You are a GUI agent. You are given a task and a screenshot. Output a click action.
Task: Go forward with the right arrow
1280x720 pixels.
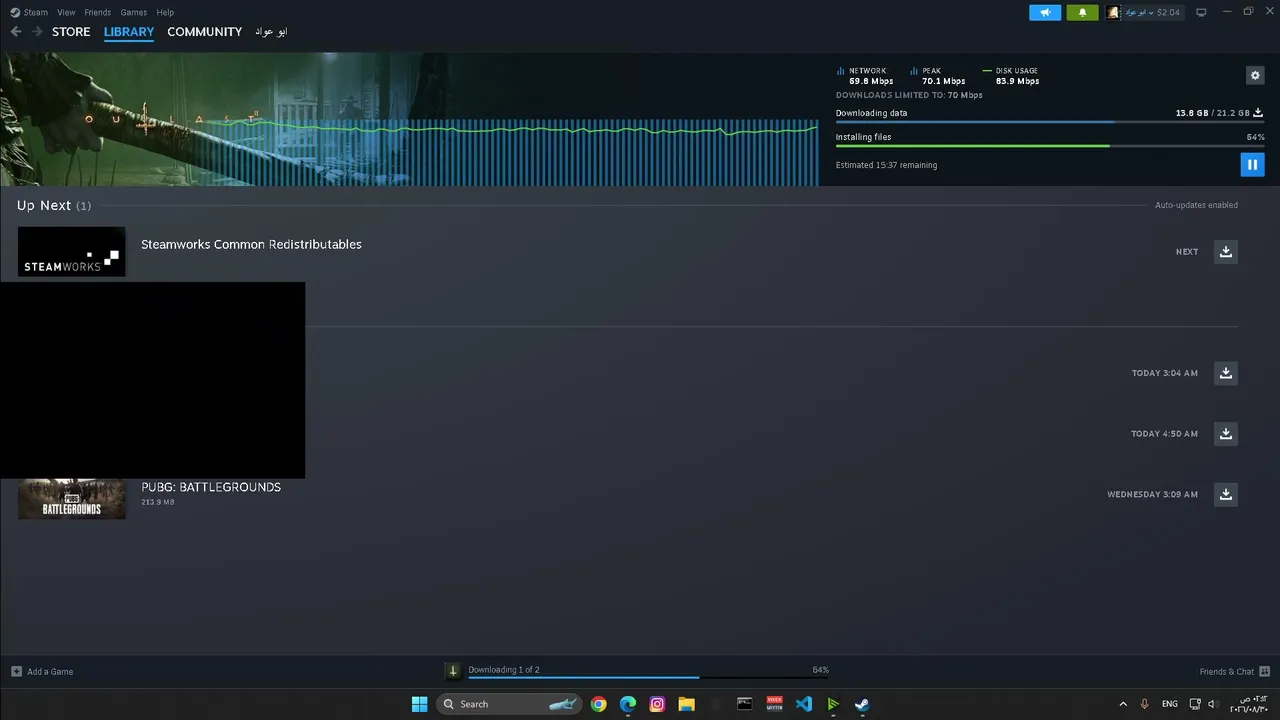coord(37,32)
